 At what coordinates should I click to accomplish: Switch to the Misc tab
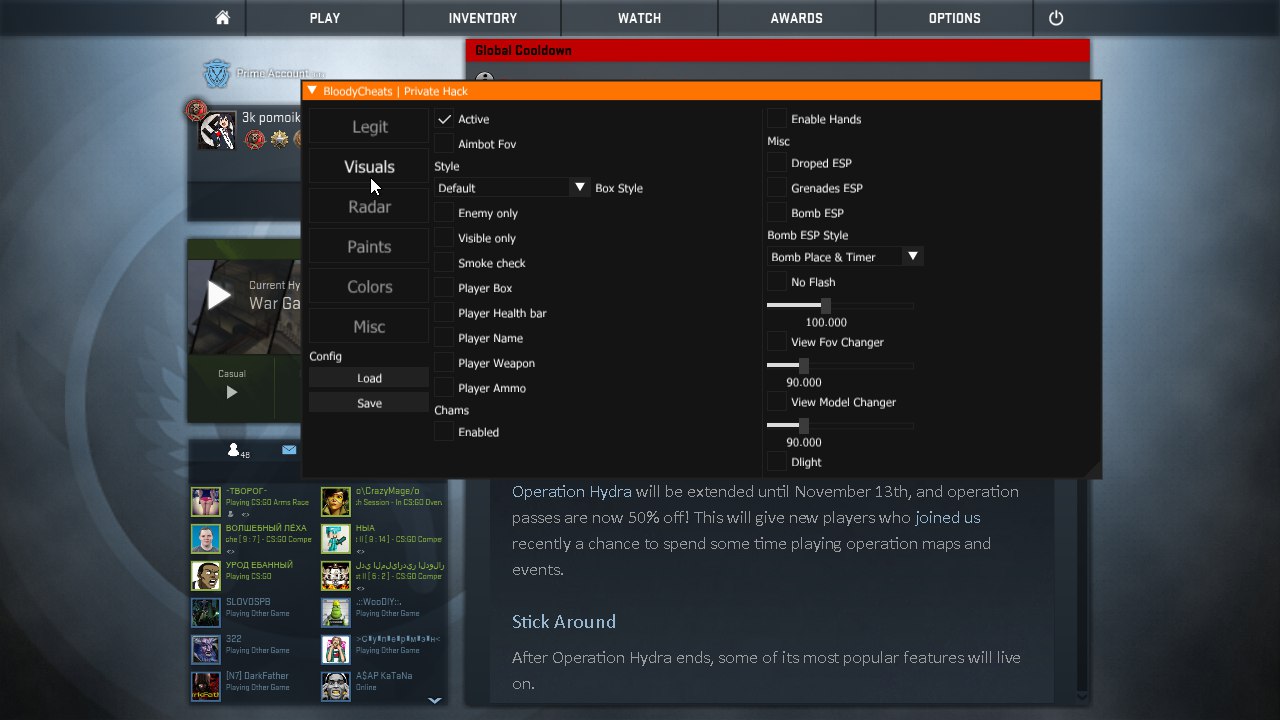(x=369, y=327)
